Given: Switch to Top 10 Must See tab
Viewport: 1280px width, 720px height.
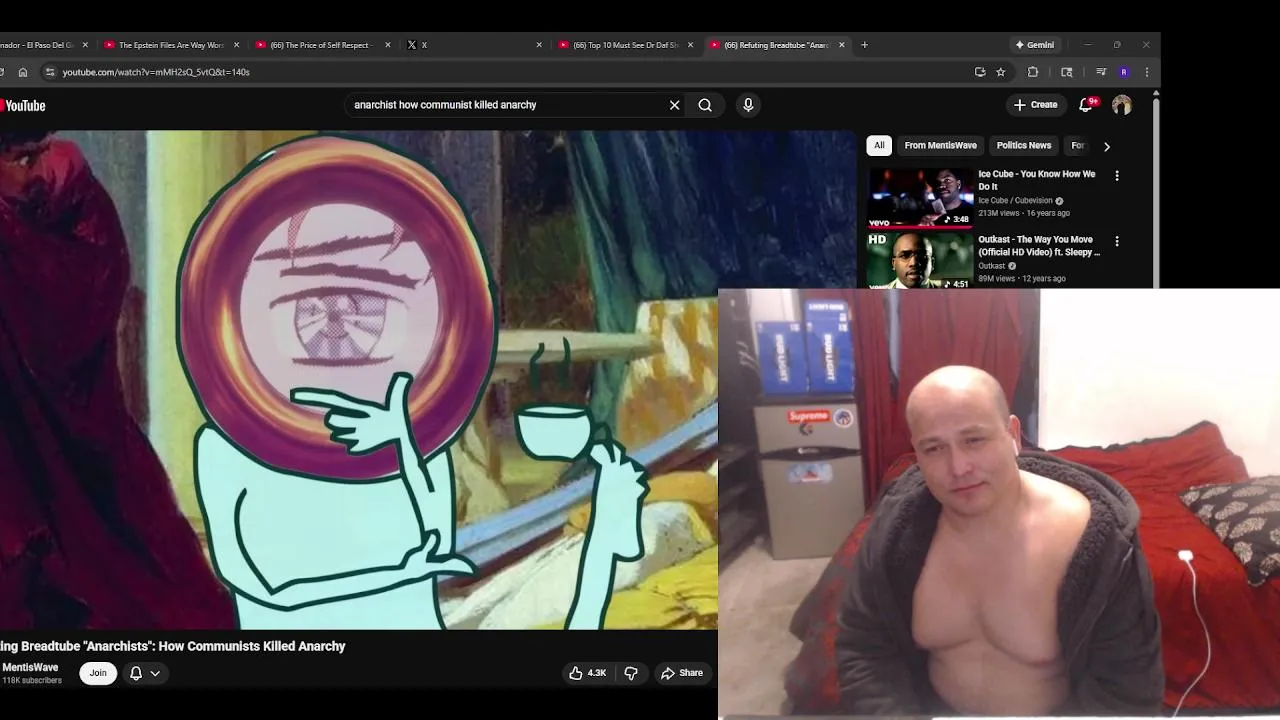Looking at the screenshot, I should pos(624,45).
